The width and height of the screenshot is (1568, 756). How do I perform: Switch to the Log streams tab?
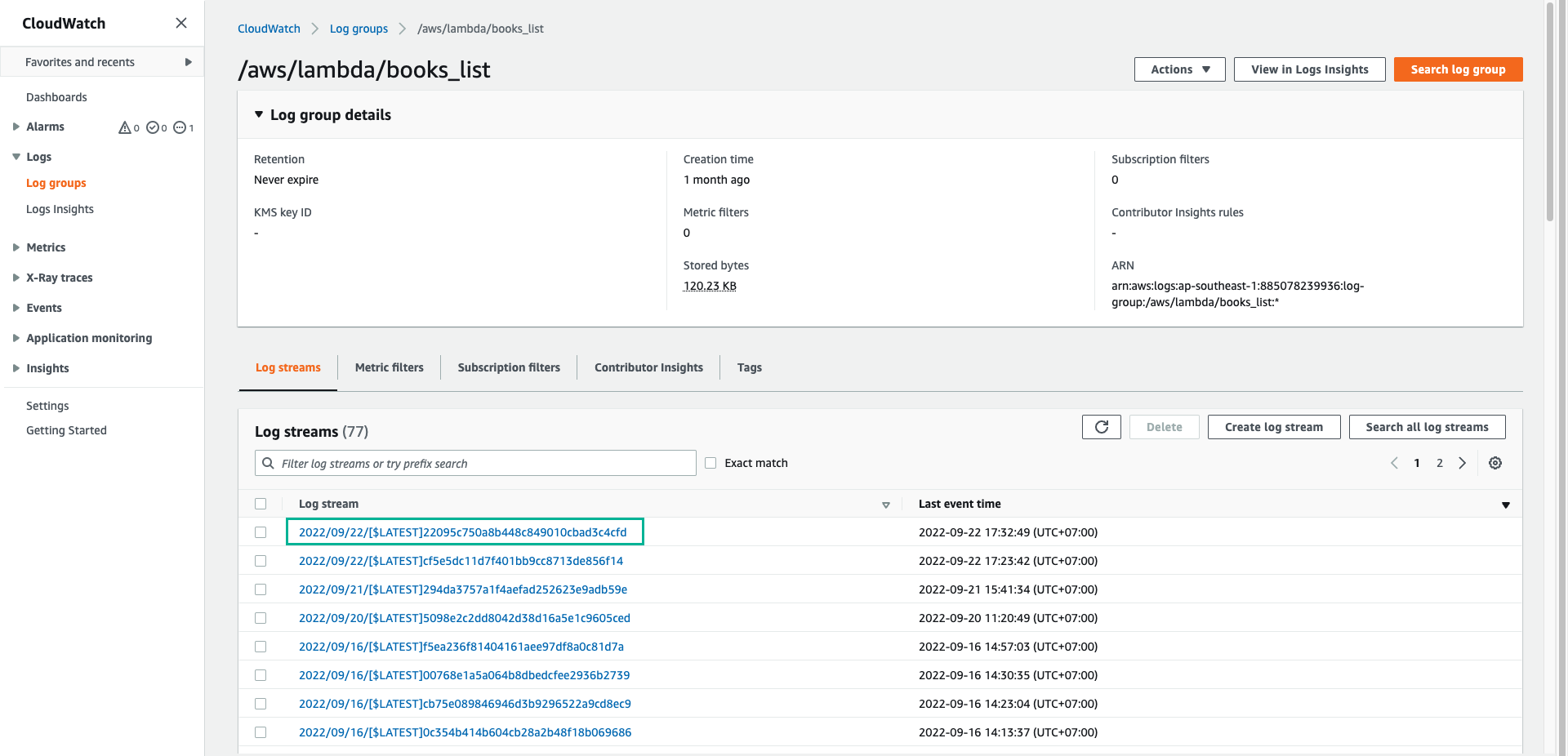[x=287, y=367]
